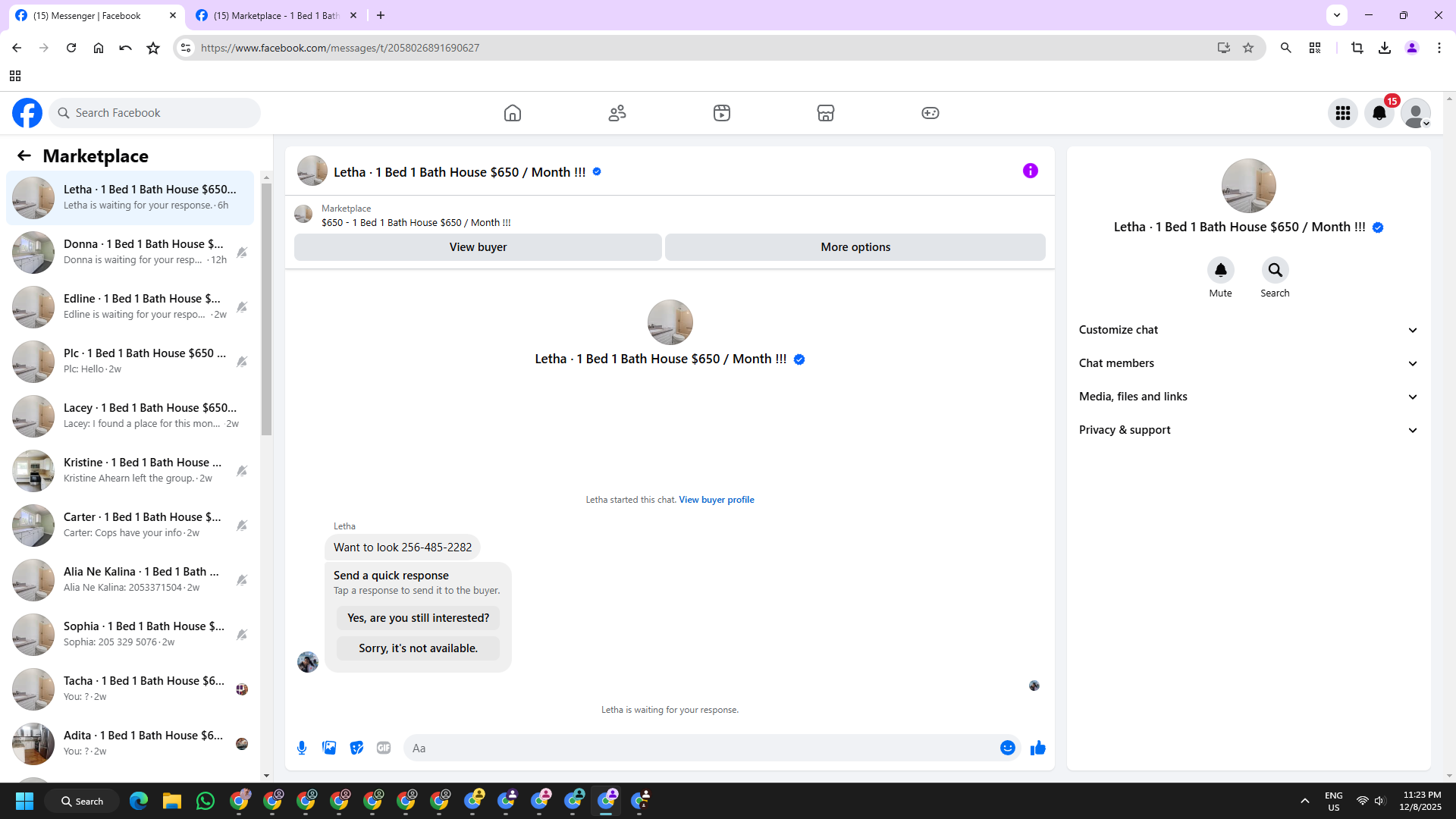
Task: Click the muted bell icon on Edline's chat
Action: (242, 307)
